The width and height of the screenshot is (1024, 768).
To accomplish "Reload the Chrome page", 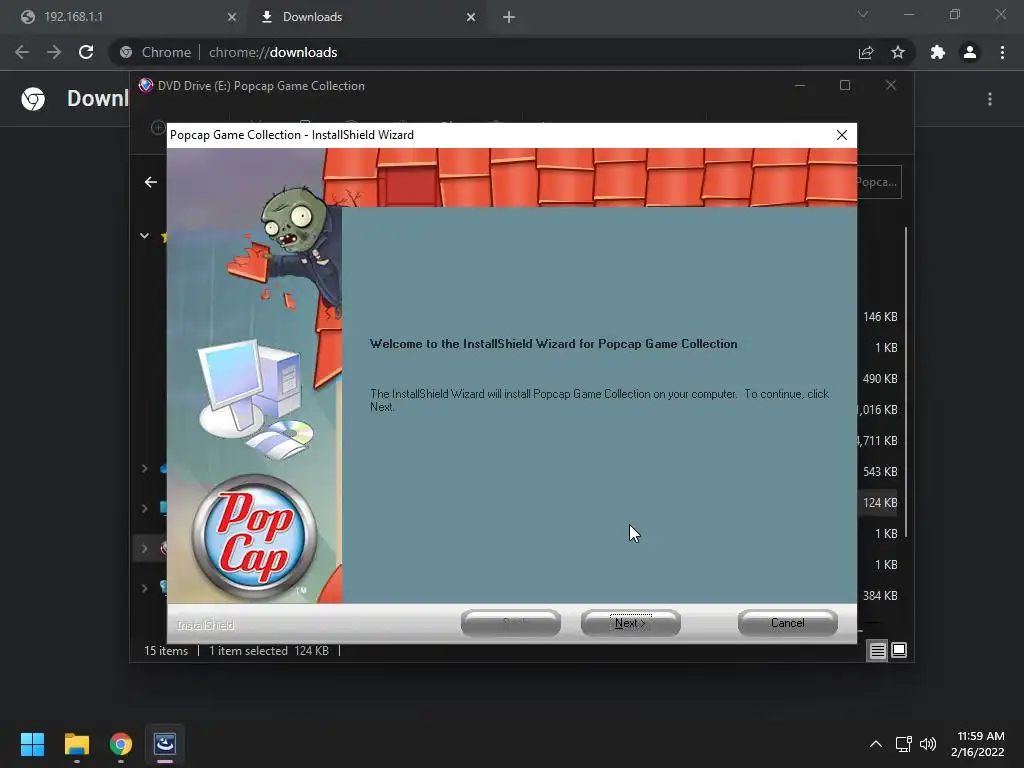I will [x=86, y=52].
